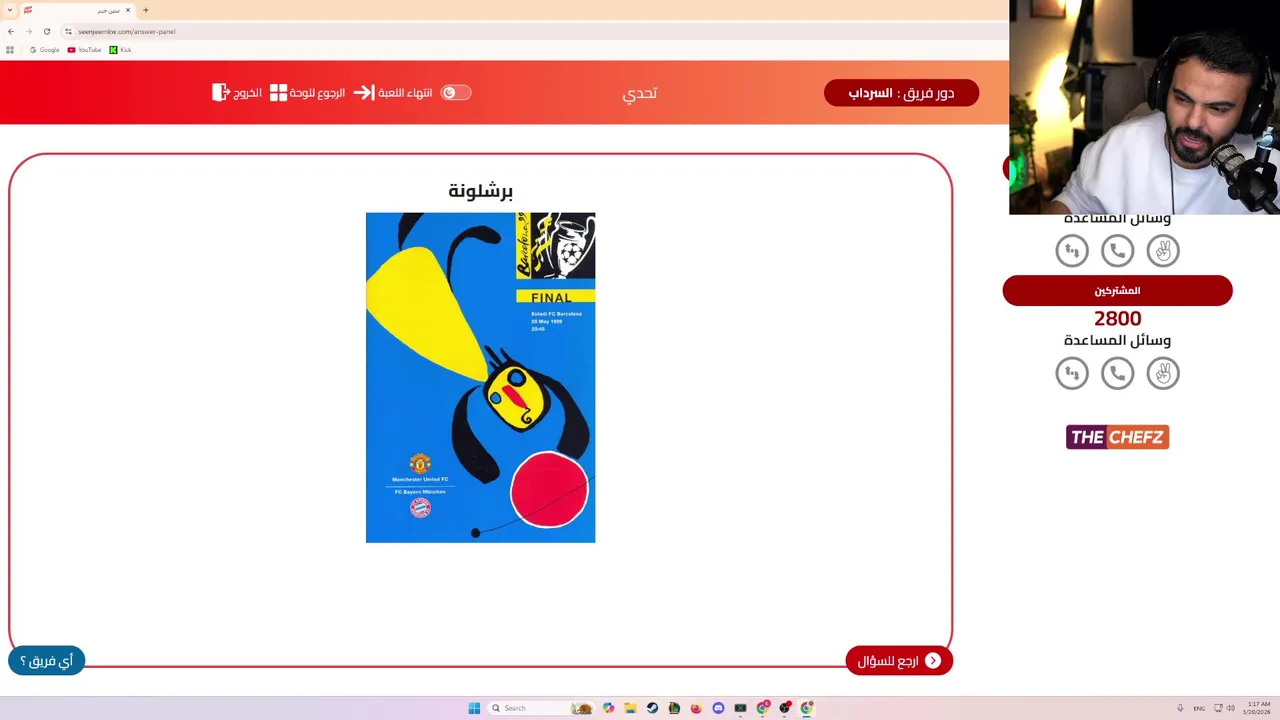Click the المشتركين team banner
This screenshot has height=720, width=1280.
1117,290
